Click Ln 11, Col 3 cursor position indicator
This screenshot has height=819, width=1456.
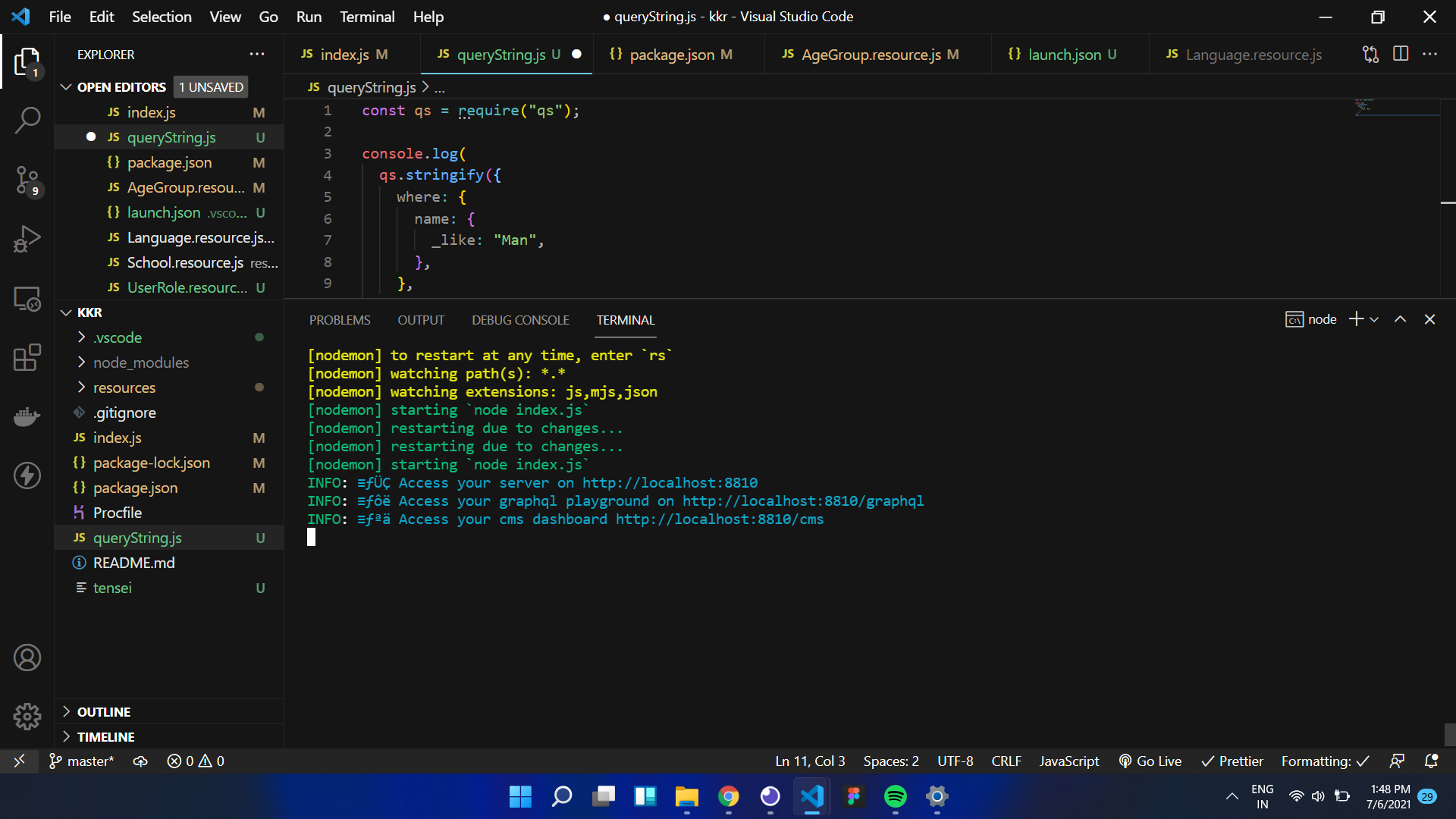[x=809, y=761]
